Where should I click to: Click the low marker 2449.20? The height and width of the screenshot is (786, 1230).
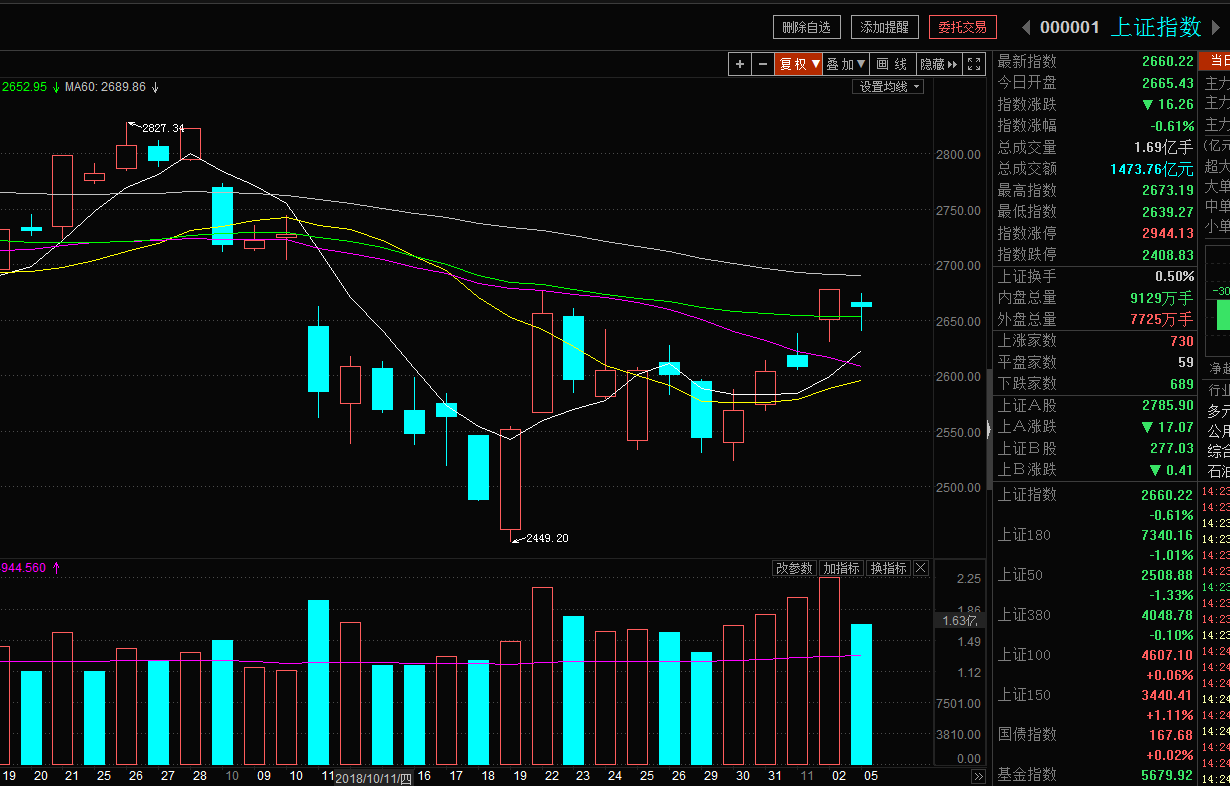coord(547,538)
